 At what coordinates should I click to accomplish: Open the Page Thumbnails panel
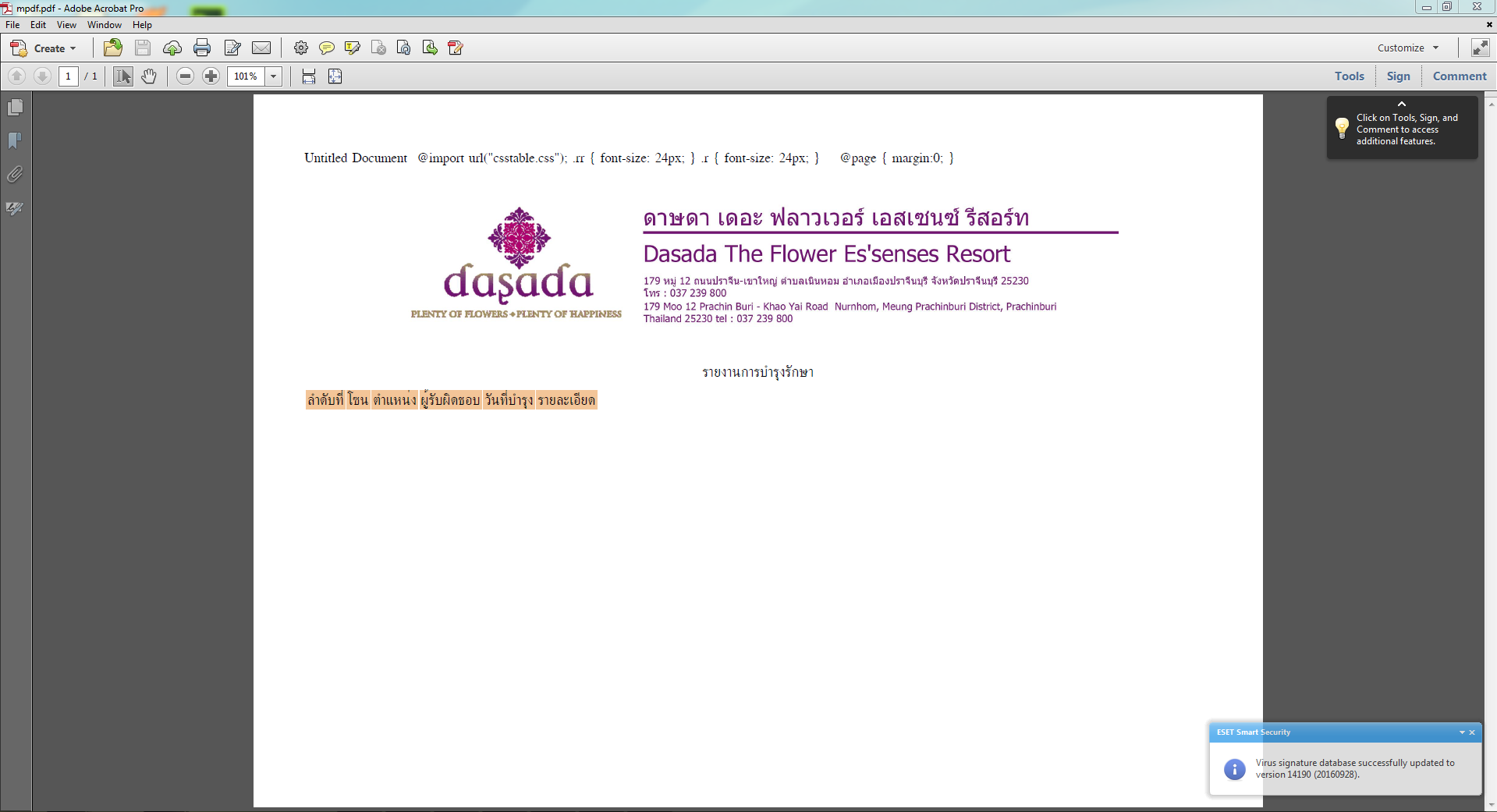(16, 107)
